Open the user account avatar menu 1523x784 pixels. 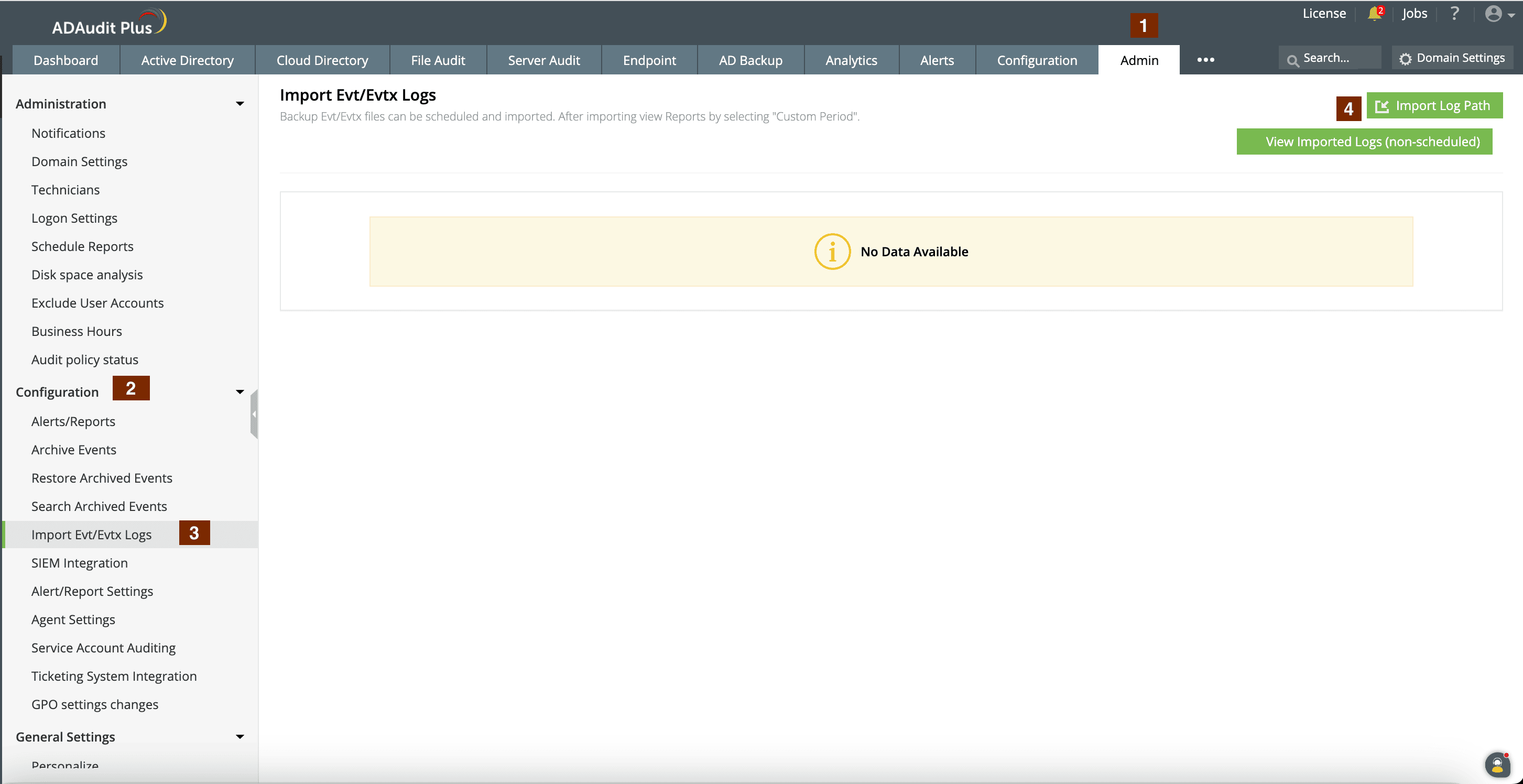pyautogui.click(x=1494, y=14)
